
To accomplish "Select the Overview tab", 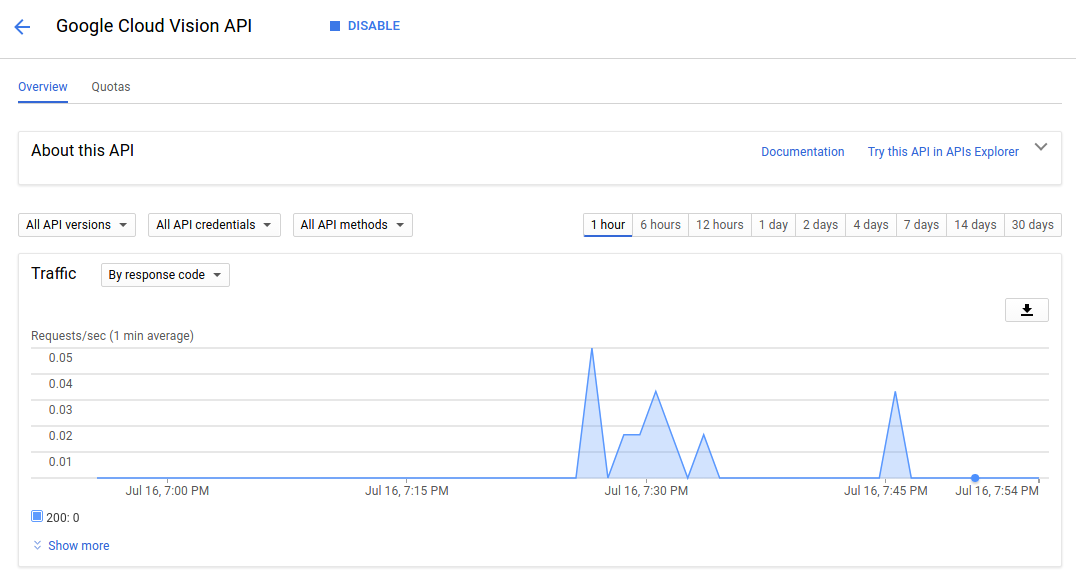I will [x=43, y=87].
